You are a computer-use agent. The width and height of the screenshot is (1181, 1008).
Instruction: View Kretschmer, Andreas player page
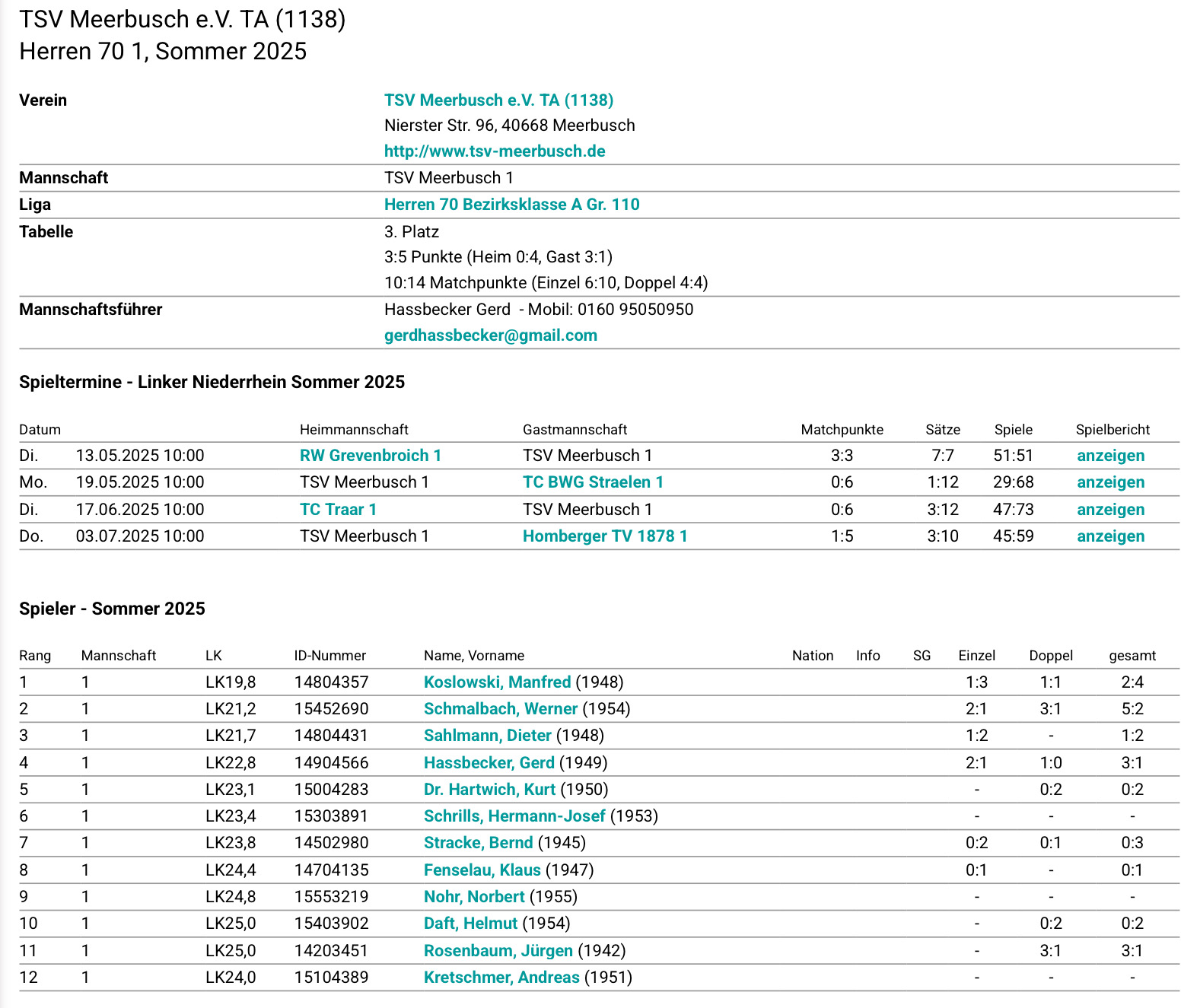(x=501, y=978)
